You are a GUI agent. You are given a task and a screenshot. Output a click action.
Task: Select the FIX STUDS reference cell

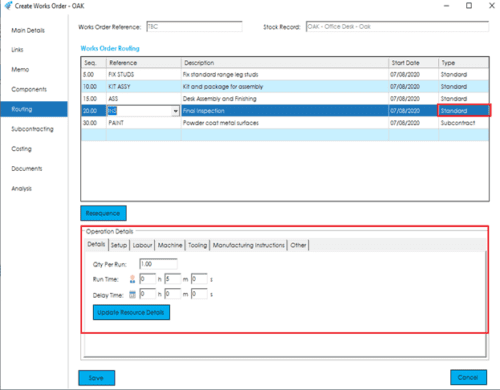[144, 74]
